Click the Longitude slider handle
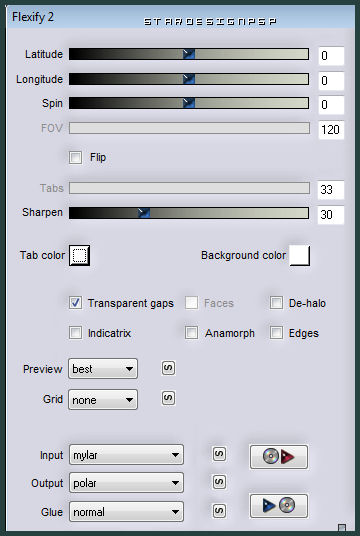The width and height of the screenshot is (360, 536). point(189,79)
